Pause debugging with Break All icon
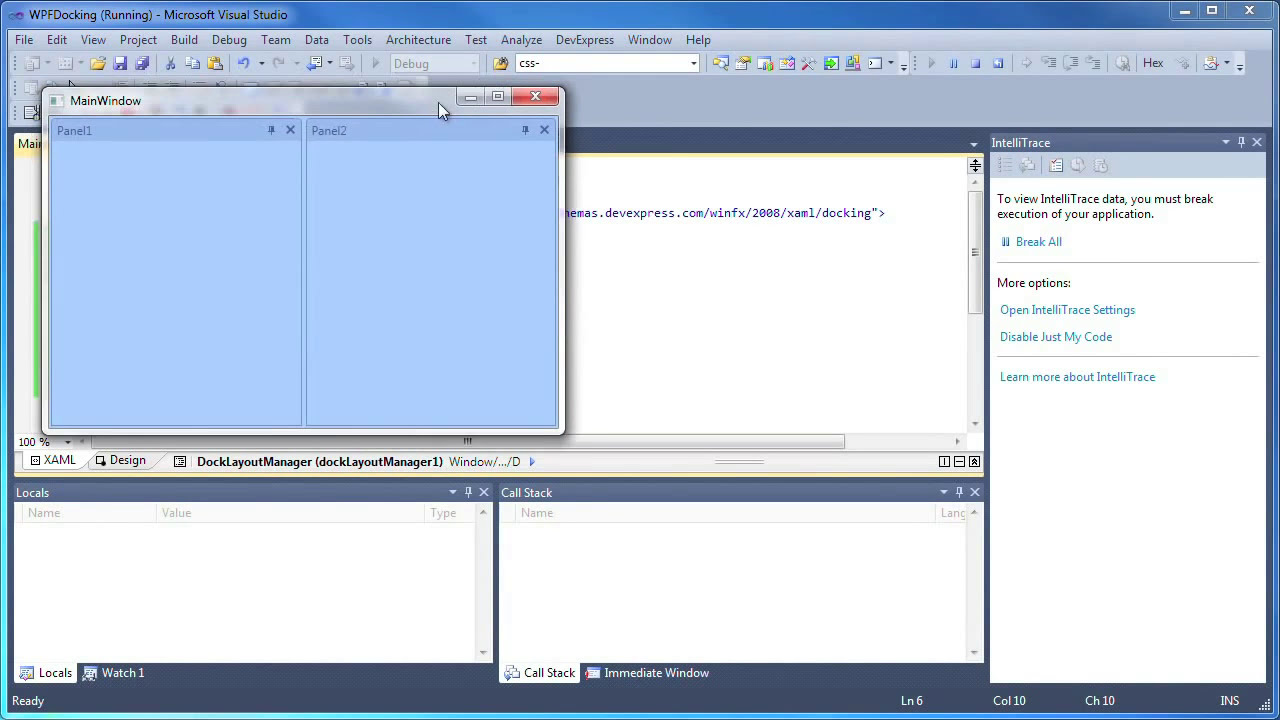 click(x=954, y=63)
